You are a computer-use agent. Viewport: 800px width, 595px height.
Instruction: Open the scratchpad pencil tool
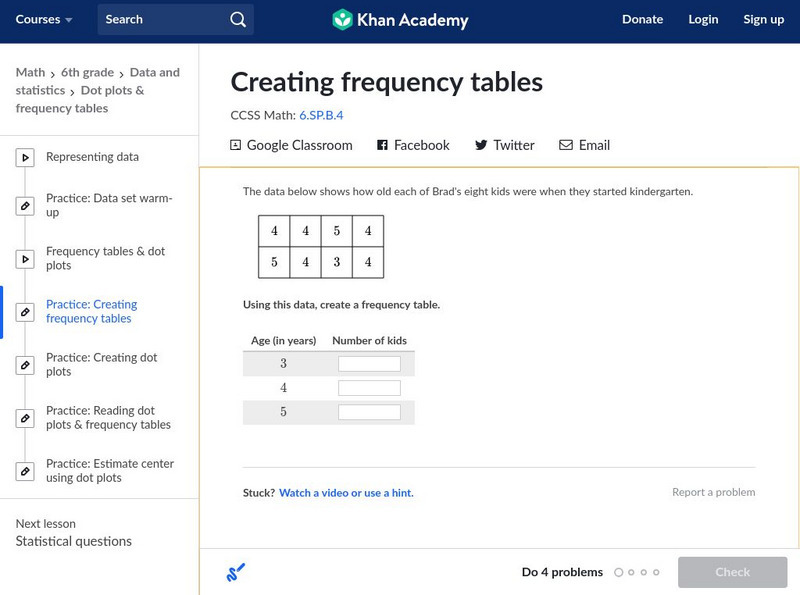click(x=236, y=572)
